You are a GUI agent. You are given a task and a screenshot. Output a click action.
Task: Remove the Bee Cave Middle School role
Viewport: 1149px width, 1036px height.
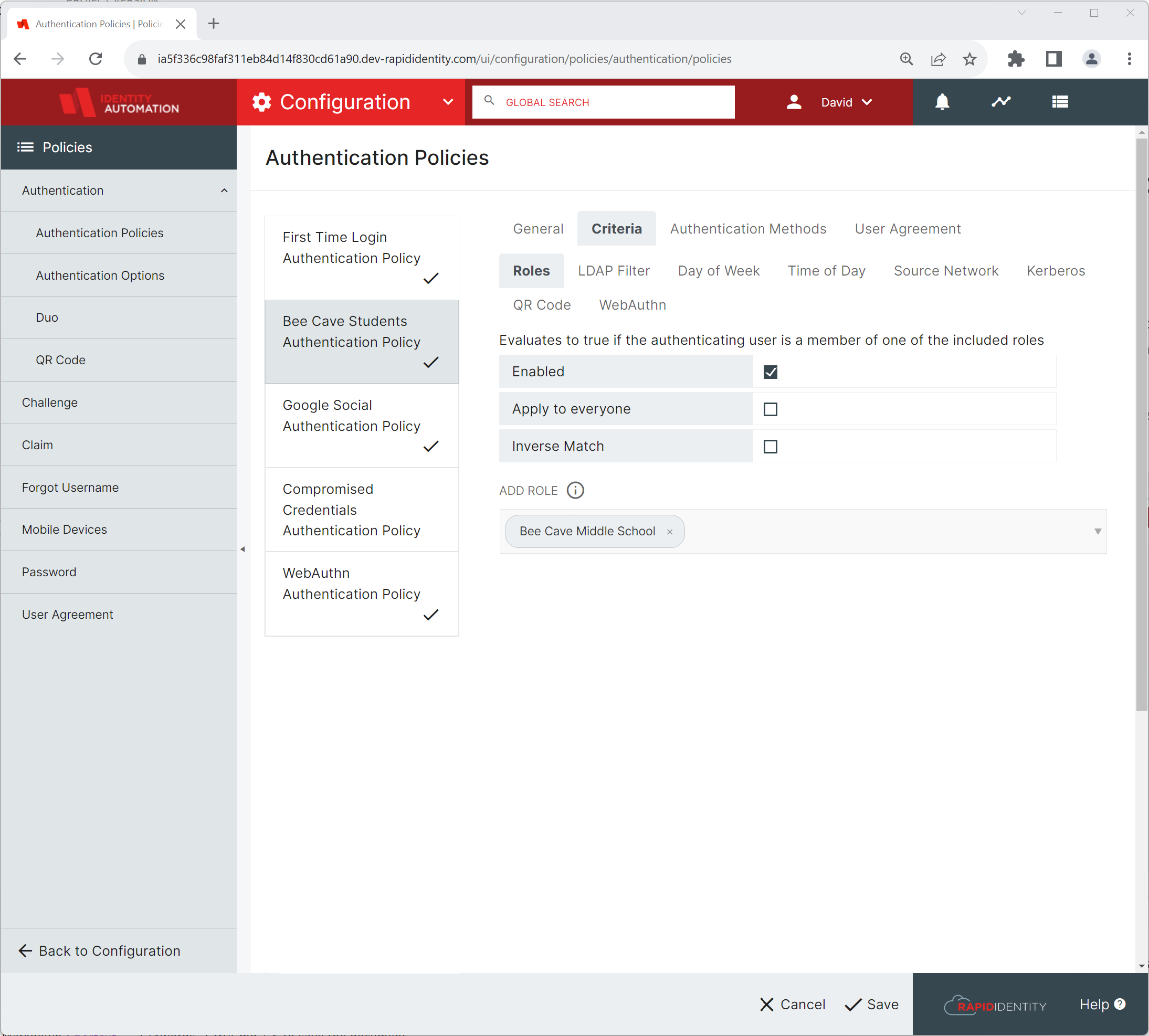pyautogui.click(x=670, y=532)
